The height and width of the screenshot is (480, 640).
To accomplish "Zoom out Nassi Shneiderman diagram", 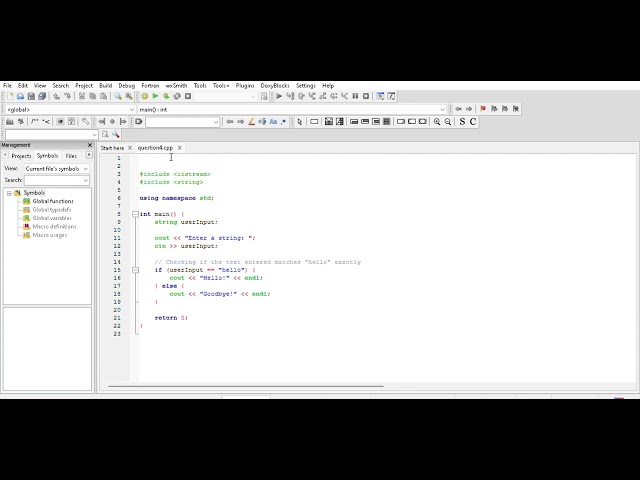I will (x=448, y=122).
